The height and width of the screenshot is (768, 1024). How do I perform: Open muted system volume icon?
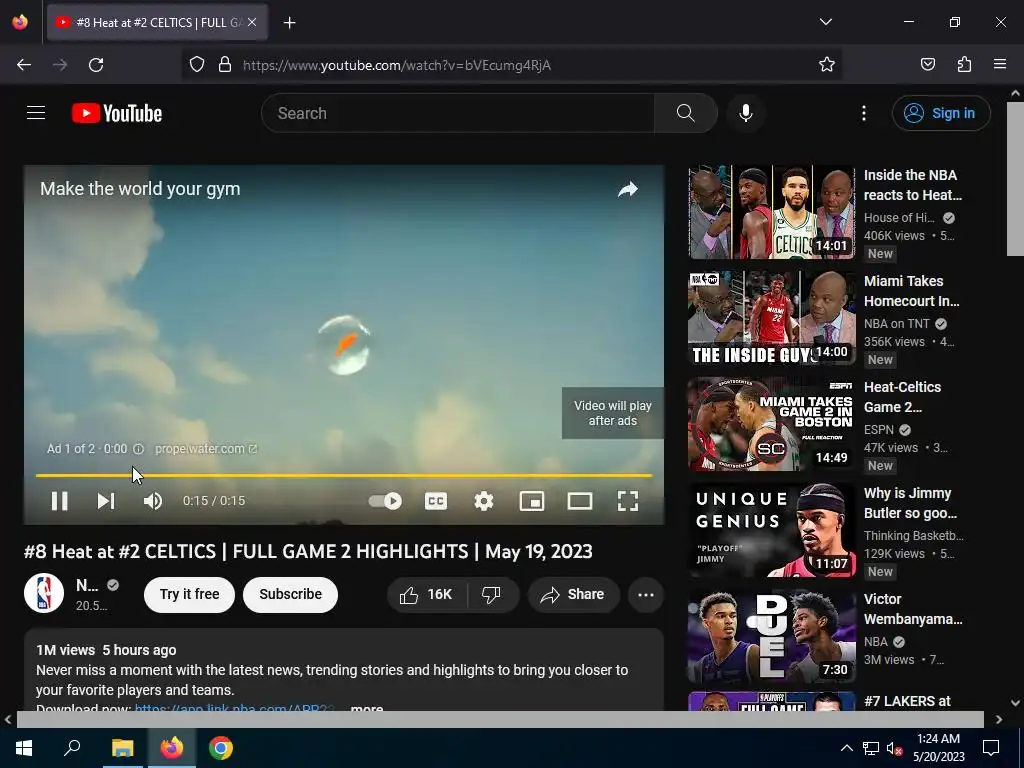[x=894, y=748]
